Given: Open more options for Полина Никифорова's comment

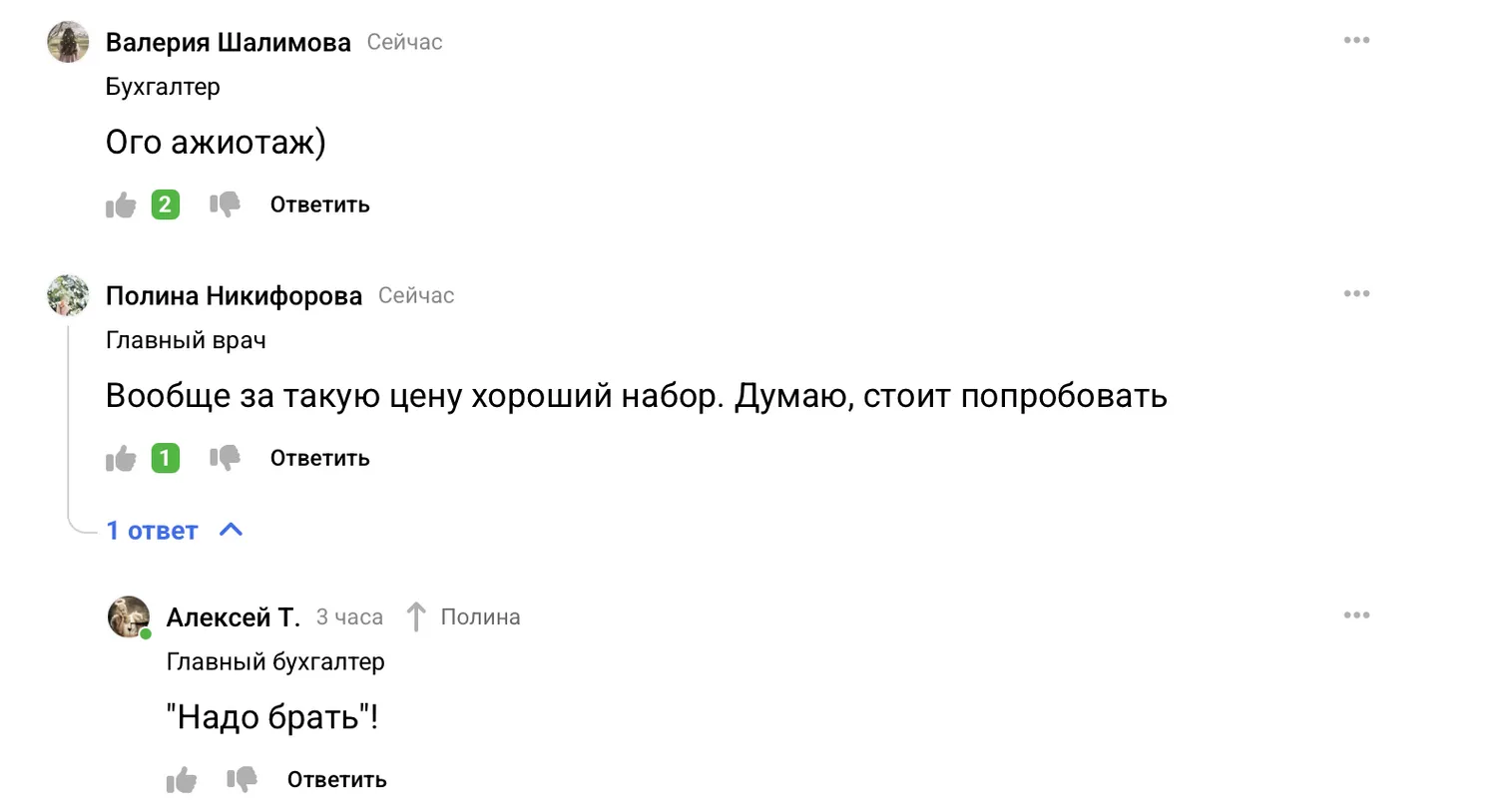Looking at the screenshot, I should click(x=1356, y=293).
